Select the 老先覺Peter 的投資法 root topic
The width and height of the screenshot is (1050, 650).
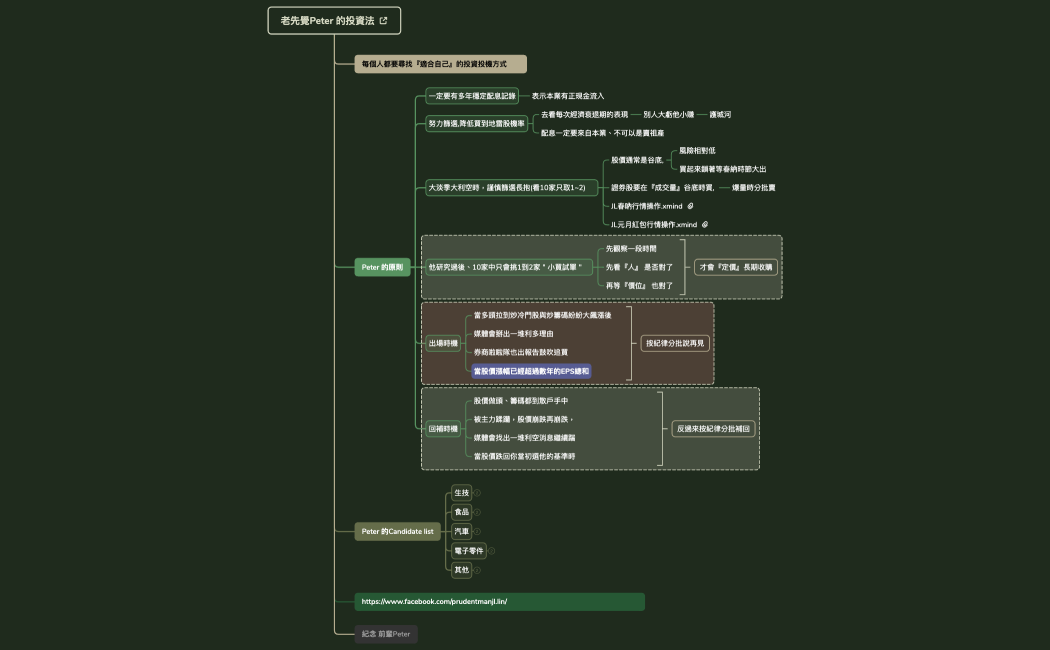327,20
